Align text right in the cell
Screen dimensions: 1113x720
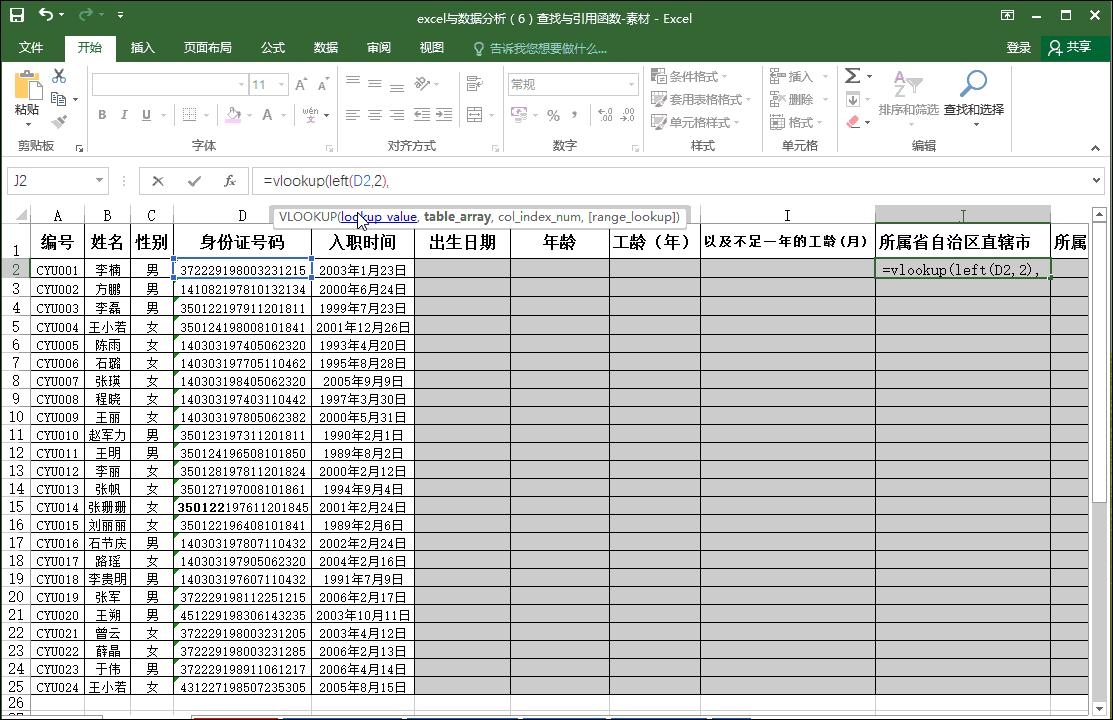tap(397, 115)
